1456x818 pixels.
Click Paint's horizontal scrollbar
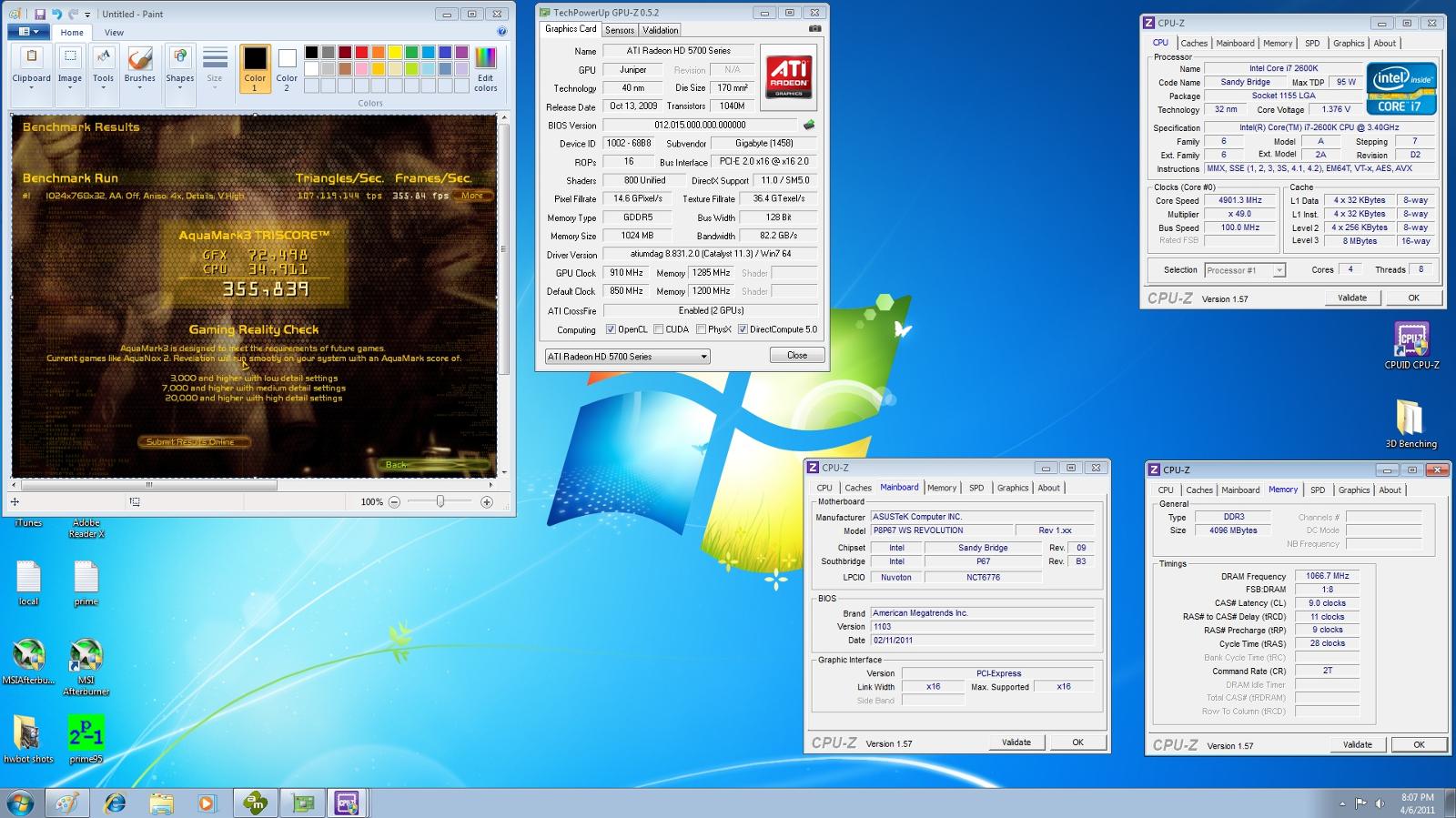[149, 485]
